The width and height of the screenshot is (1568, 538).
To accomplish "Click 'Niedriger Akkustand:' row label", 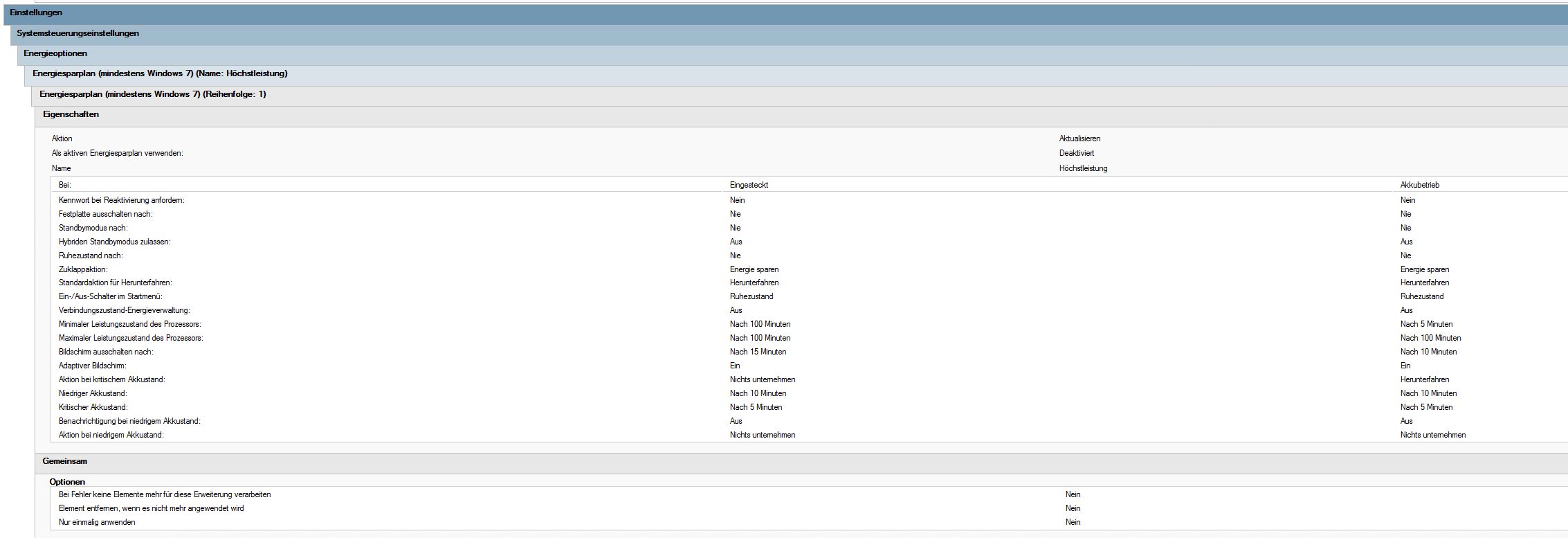I will pos(93,393).
